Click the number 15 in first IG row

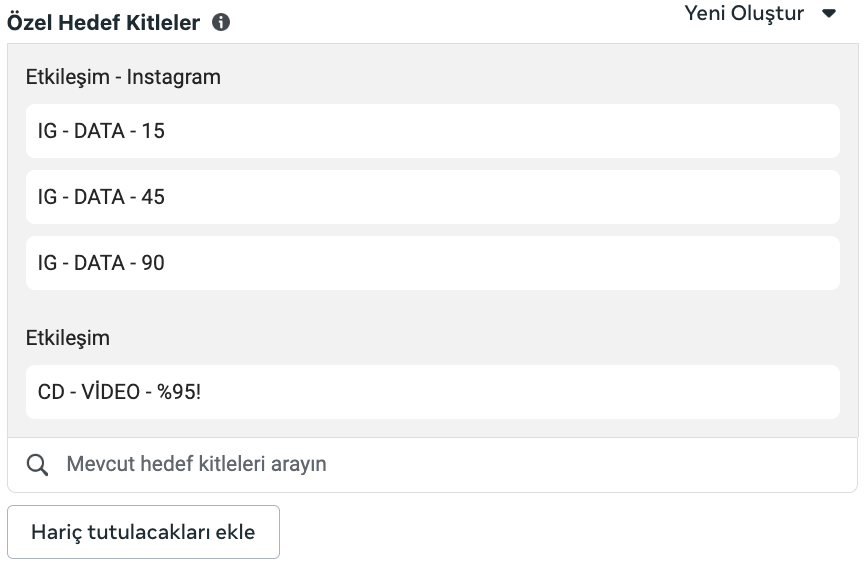(153, 131)
